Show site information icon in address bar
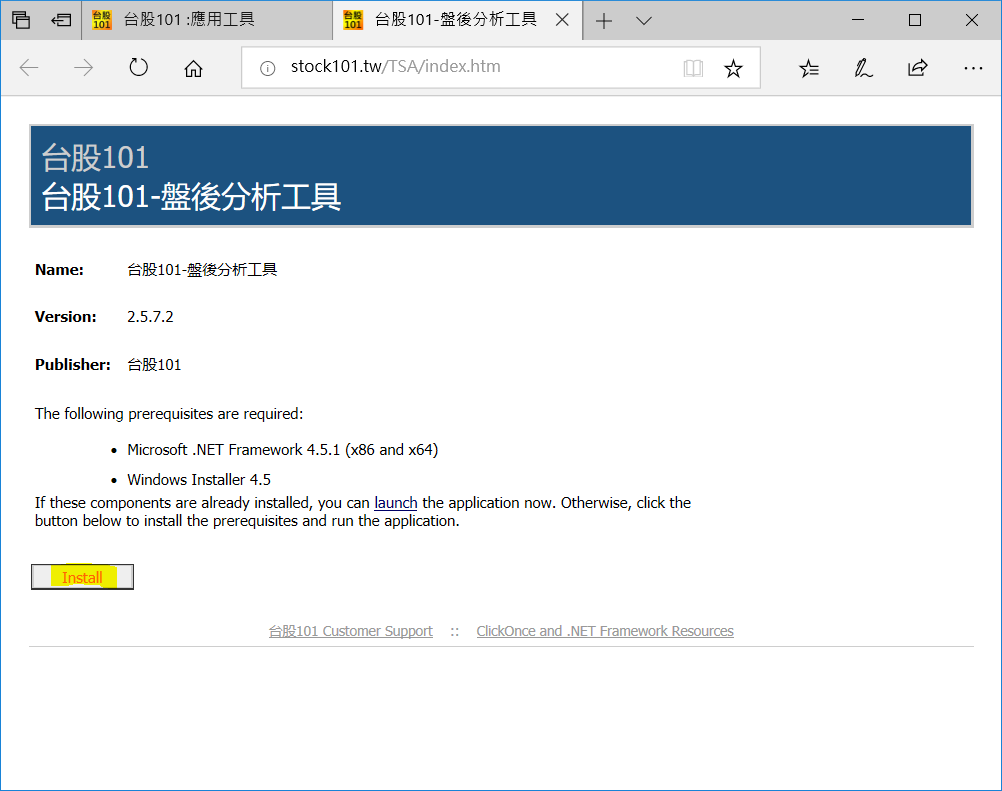The image size is (1002, 791). pos(268,68)
